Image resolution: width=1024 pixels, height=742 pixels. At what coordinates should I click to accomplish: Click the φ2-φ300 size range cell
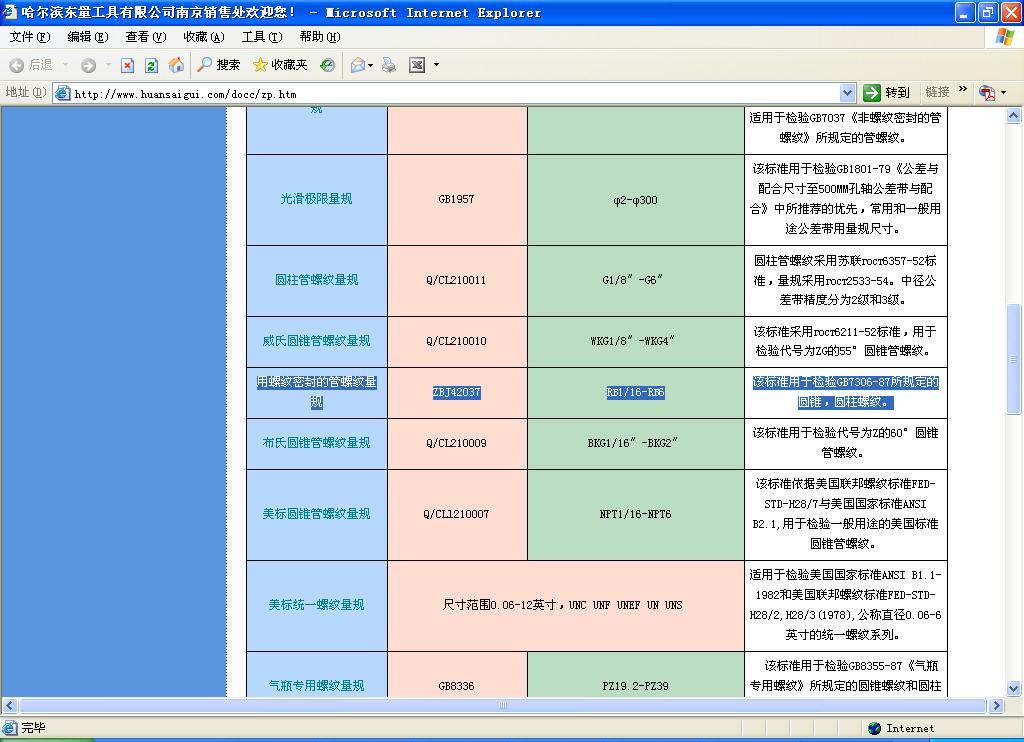click(x=635, y=200)
